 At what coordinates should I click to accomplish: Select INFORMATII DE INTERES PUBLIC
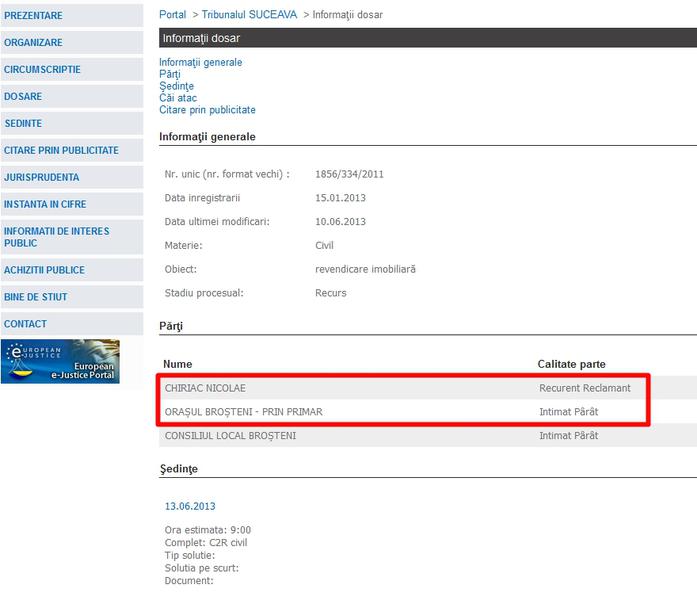tap(57, 237)
